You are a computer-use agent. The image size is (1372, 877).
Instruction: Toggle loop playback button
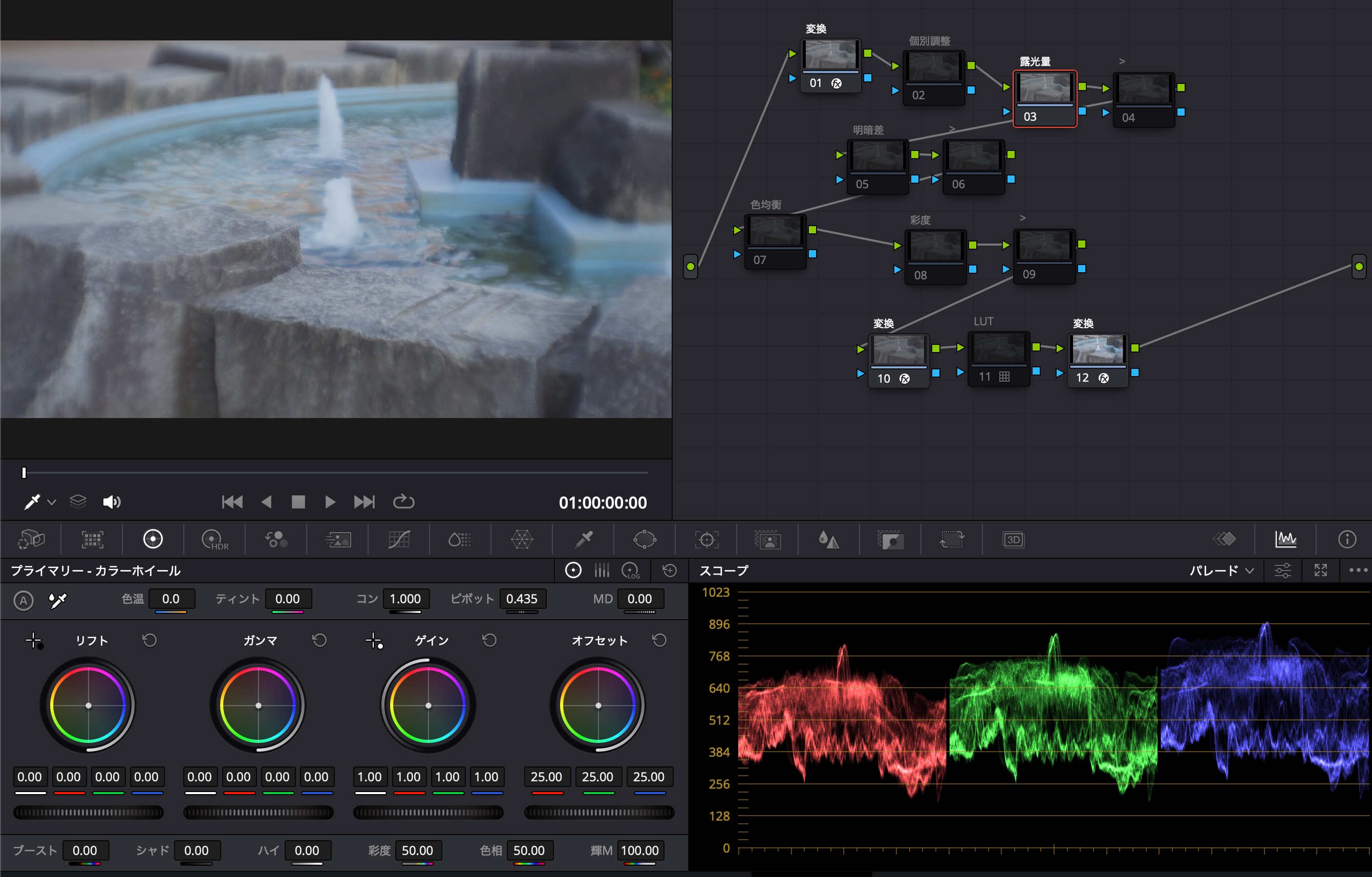point(403,502)
